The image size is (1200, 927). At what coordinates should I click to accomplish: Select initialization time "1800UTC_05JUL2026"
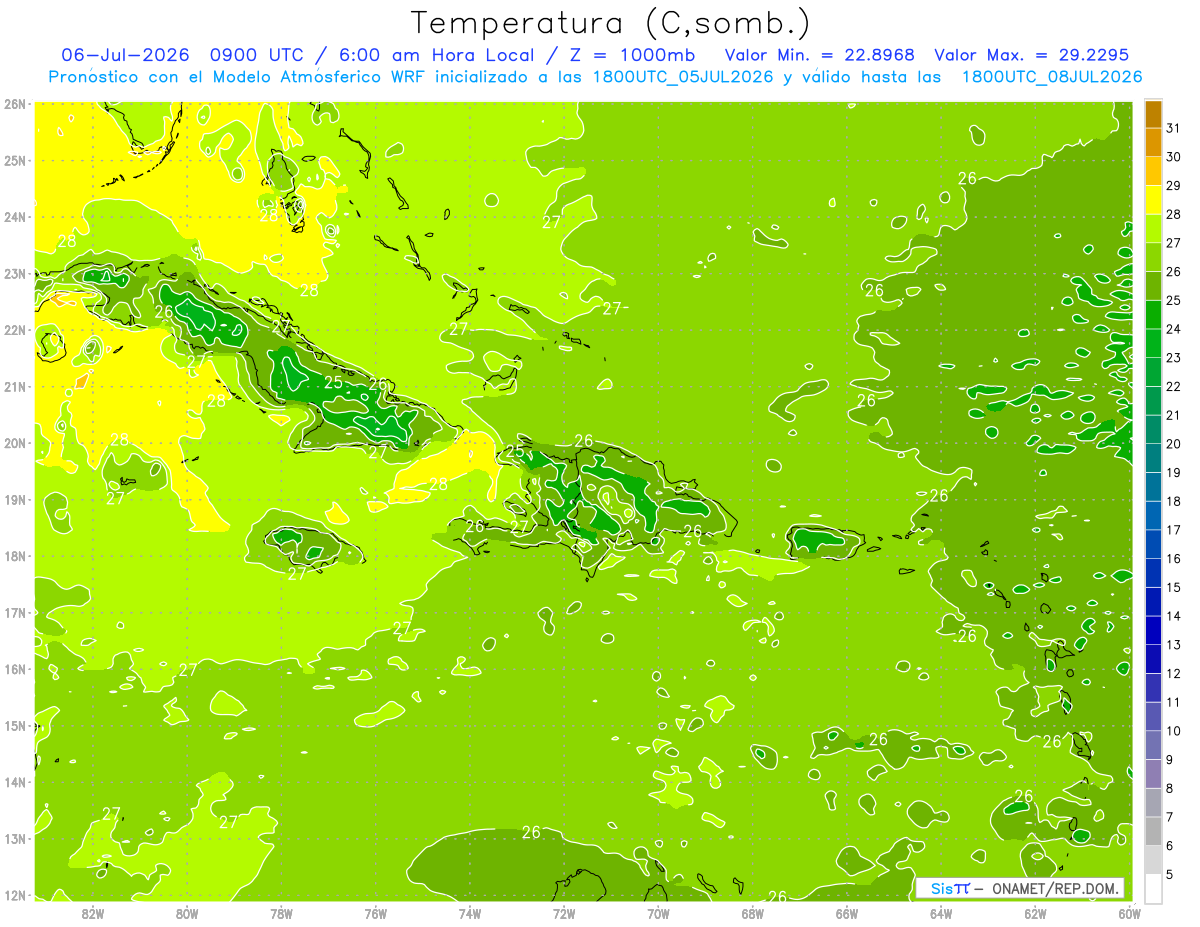tap(683, 77)
